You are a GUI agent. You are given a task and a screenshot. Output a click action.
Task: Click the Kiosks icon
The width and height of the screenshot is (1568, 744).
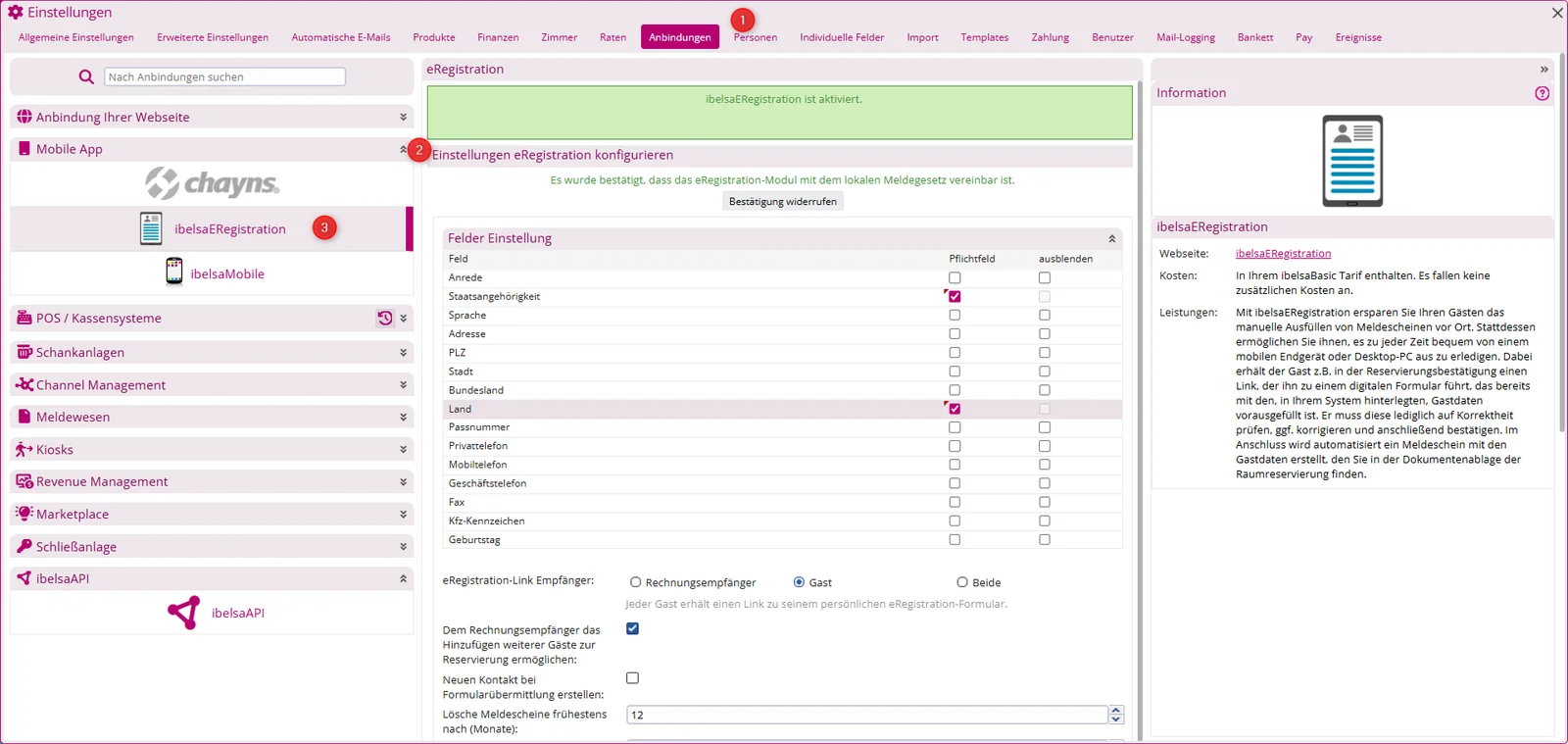(x=24, y=449)
